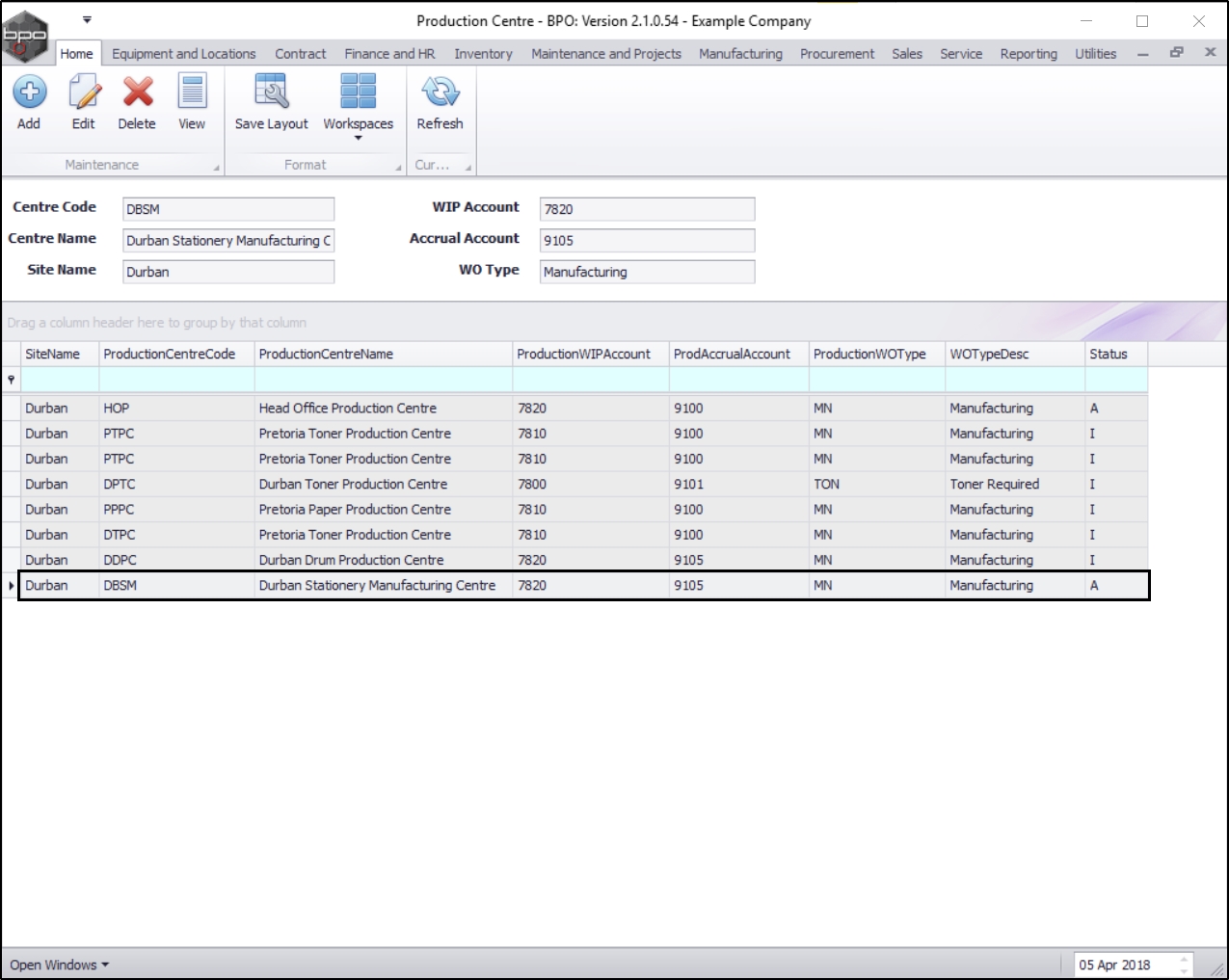Sort by ProductionCentreCode column header
1229x980 pixels.
coord(170,354)
